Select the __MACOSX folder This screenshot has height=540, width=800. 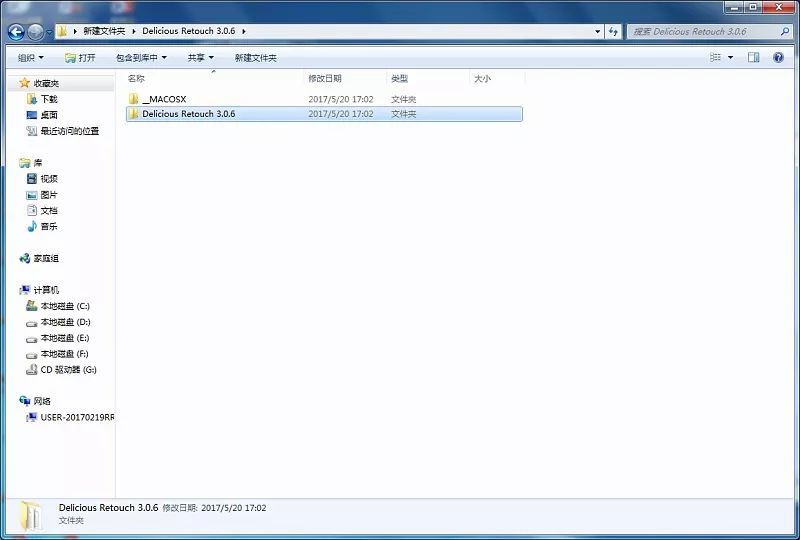point(164,99)
